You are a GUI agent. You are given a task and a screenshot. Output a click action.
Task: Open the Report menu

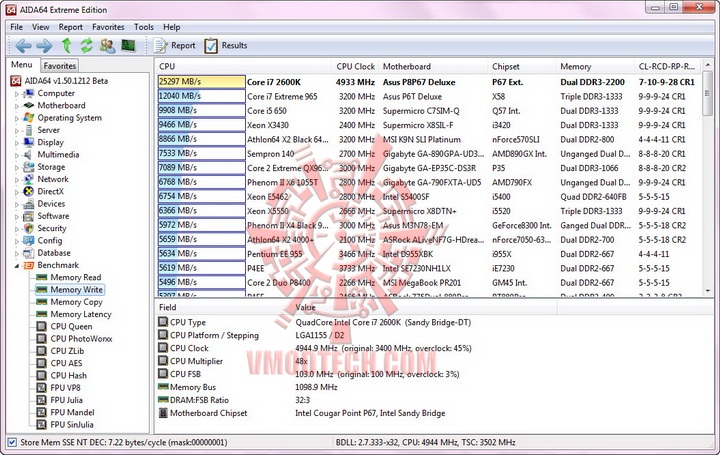point(71,27)
